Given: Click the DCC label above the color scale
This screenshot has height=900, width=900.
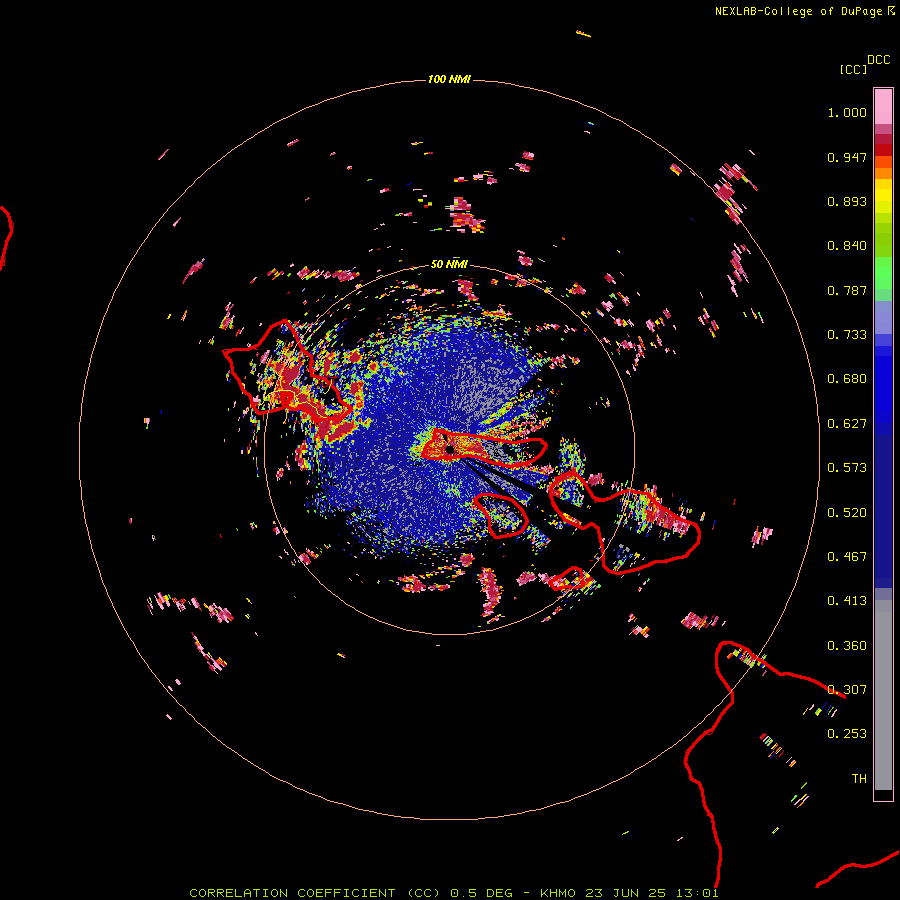Looking at the screenshot, I should click(x=879, y=60).
